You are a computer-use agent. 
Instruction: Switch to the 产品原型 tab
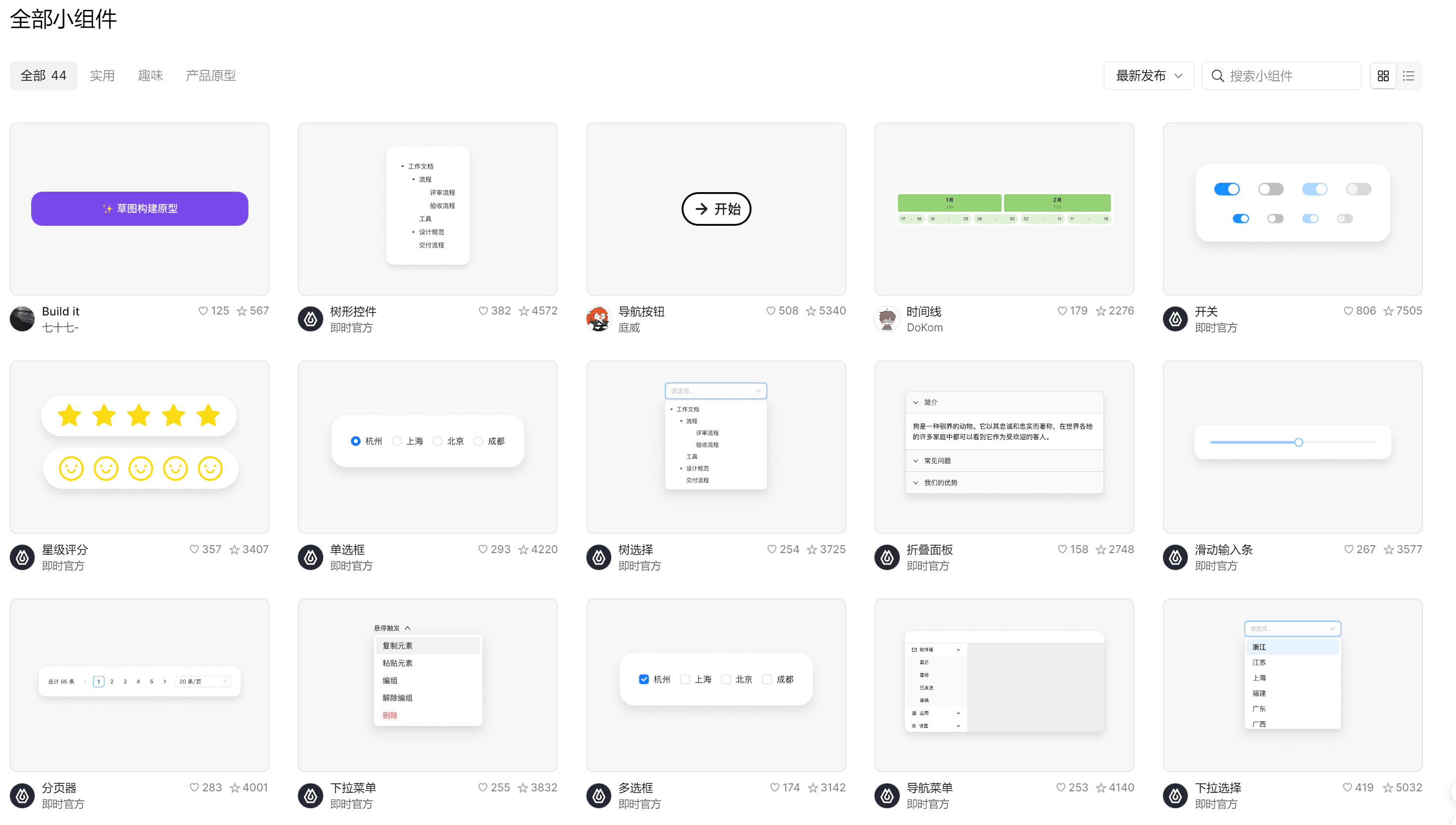coord(211,76)
